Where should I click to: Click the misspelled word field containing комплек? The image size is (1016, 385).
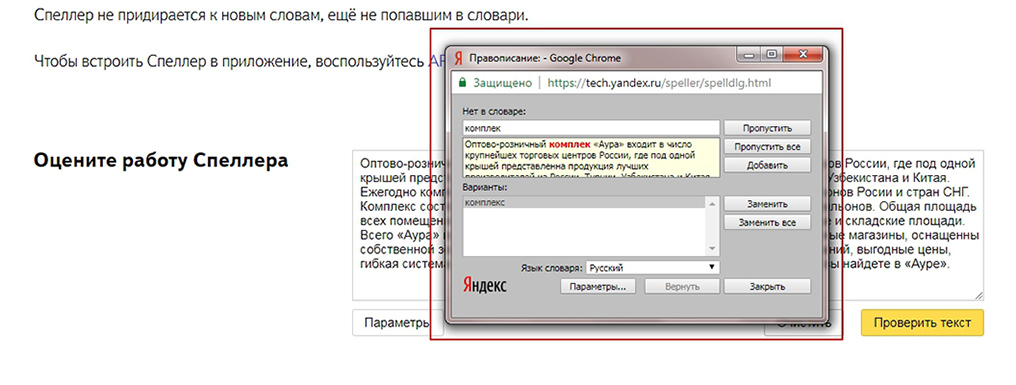click(x=592, y=128)
